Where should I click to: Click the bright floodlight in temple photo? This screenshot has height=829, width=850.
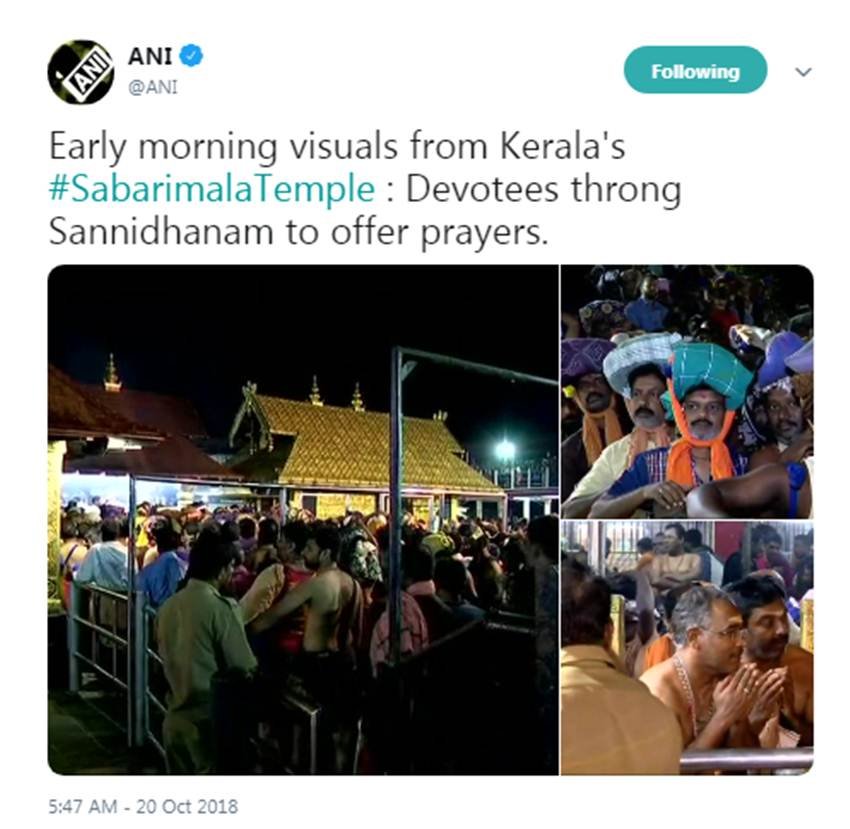click(505, 449)
